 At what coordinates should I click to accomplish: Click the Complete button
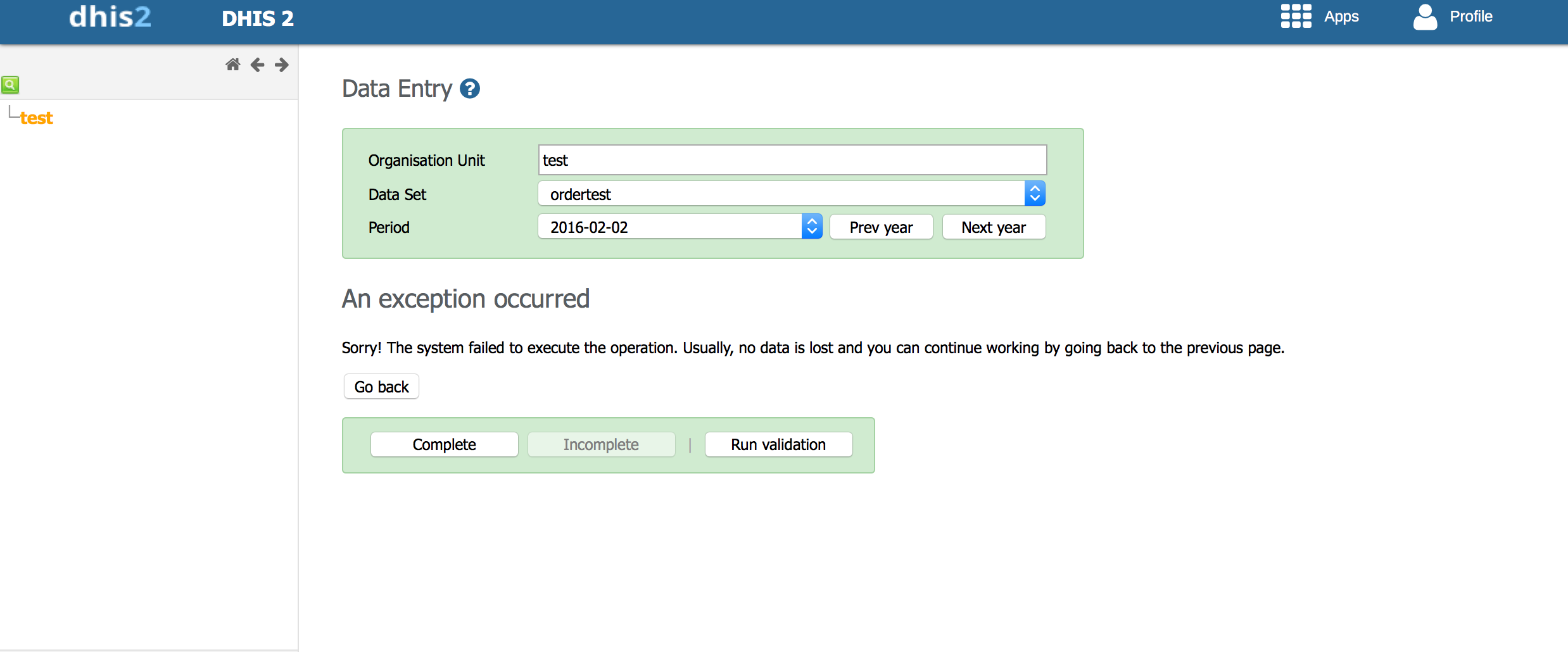tap(444, 444)
